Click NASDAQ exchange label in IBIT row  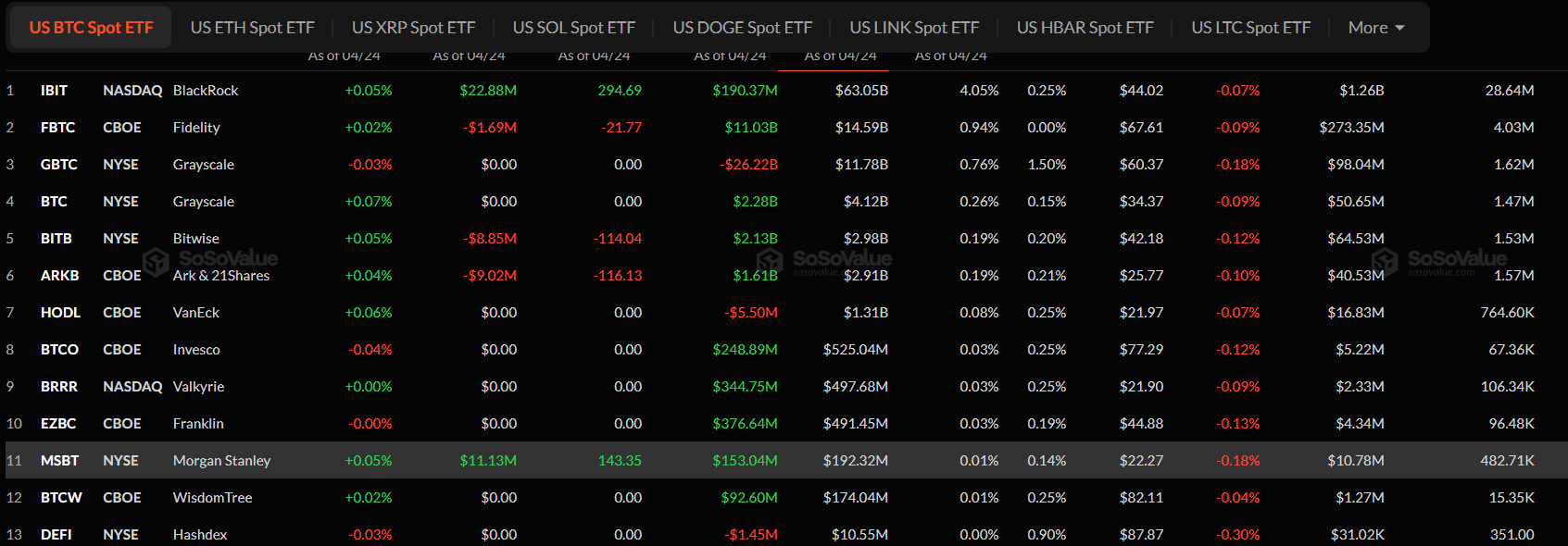tap(132, 91)
